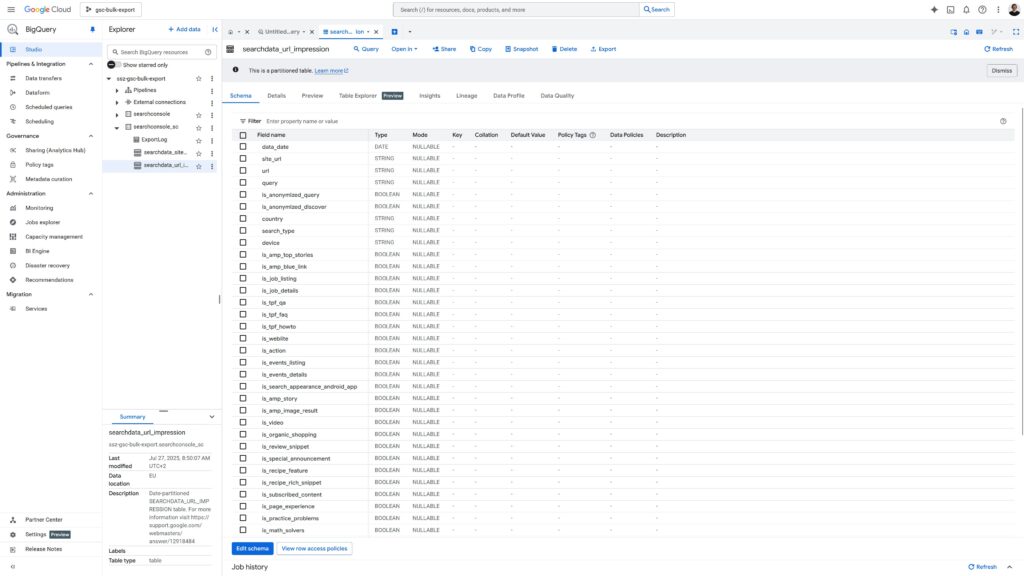The height and width of the screenshot is (576, 1024).
Task: Switch to the Details tab
Action: click(276, 96)
